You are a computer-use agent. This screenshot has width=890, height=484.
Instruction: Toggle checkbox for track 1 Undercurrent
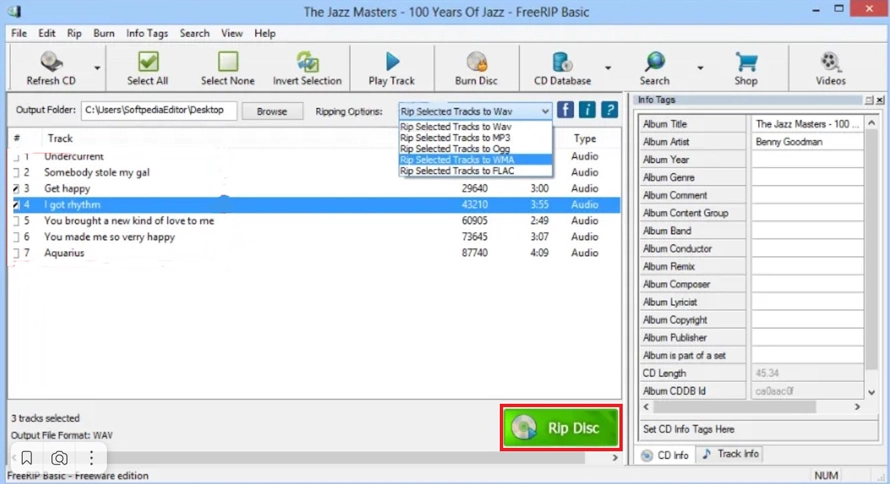[16, 157]
